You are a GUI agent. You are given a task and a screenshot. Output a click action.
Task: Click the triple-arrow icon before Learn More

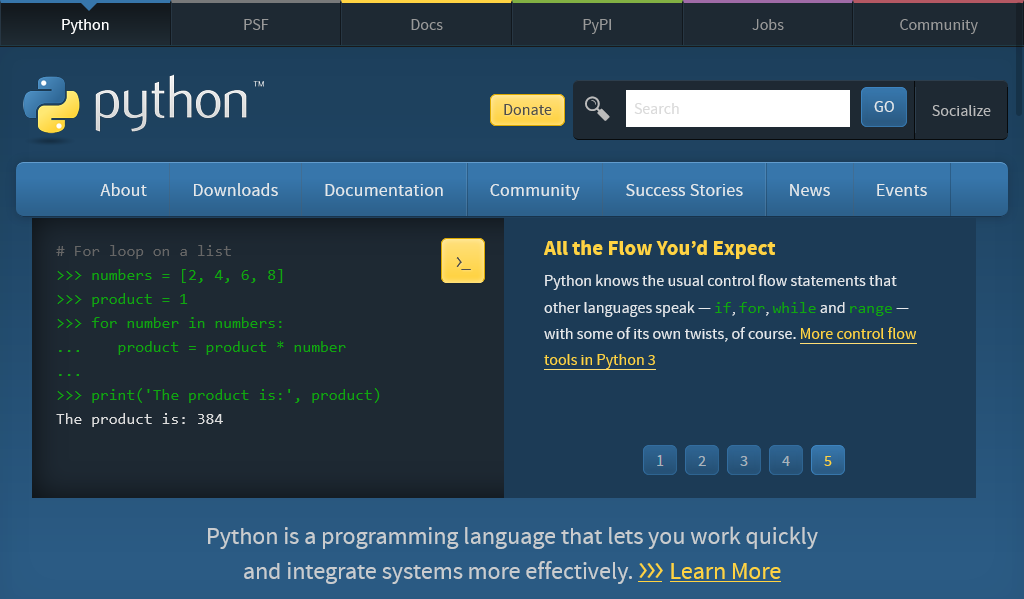pyautogui.click(x=650, y=571)
